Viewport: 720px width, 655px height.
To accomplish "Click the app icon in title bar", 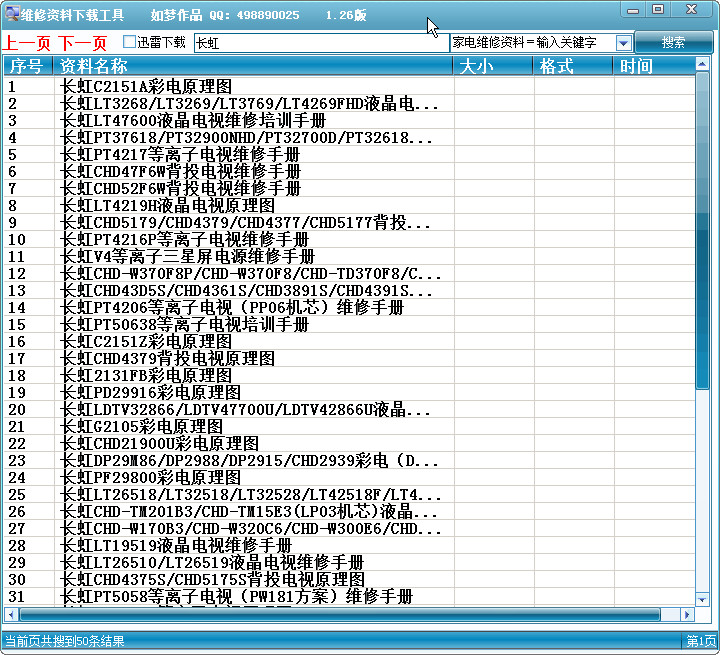I will pos(12,14).
